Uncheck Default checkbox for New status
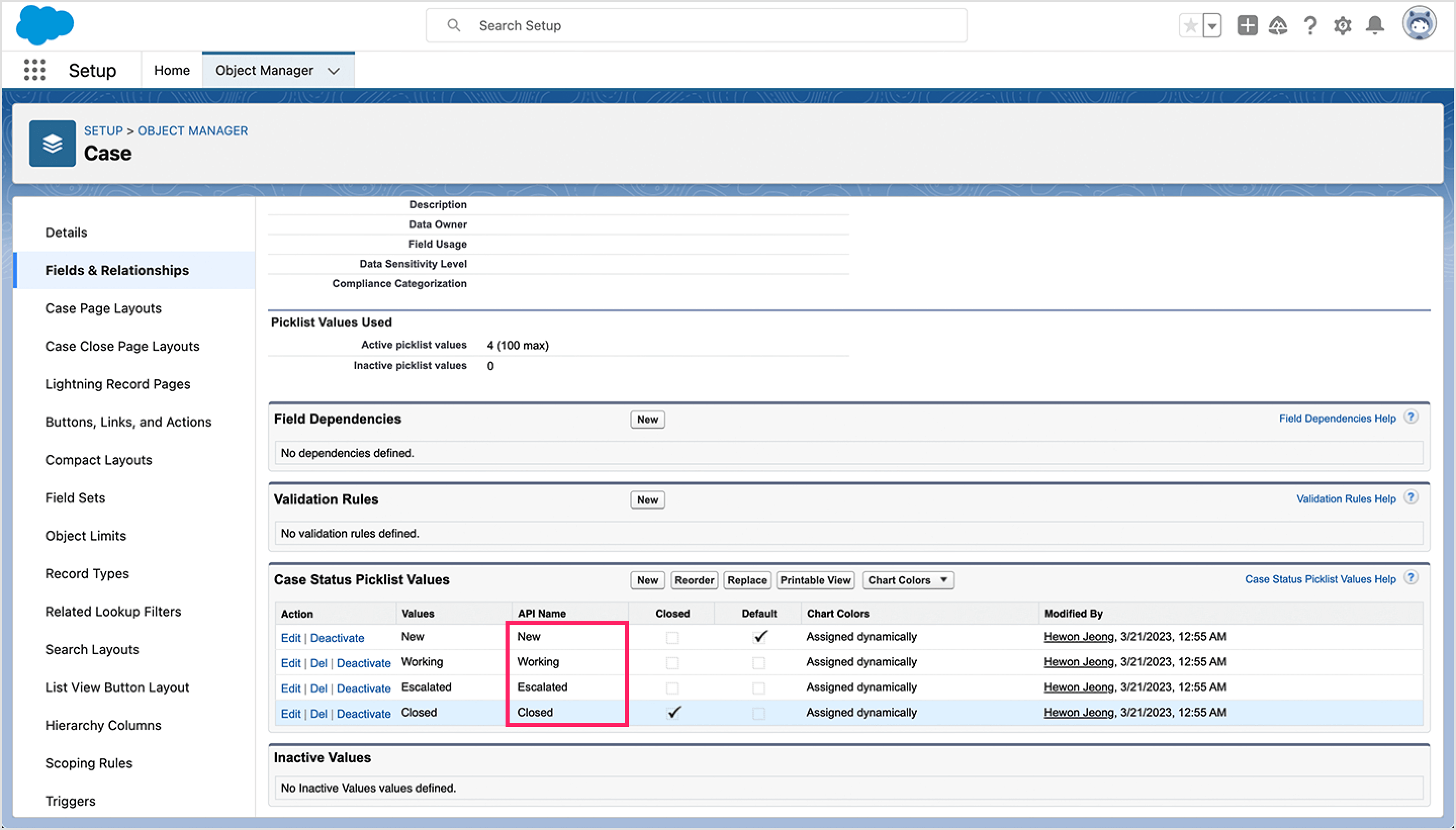The height and width of the screenshot is (830, 1456). [758, 637]
